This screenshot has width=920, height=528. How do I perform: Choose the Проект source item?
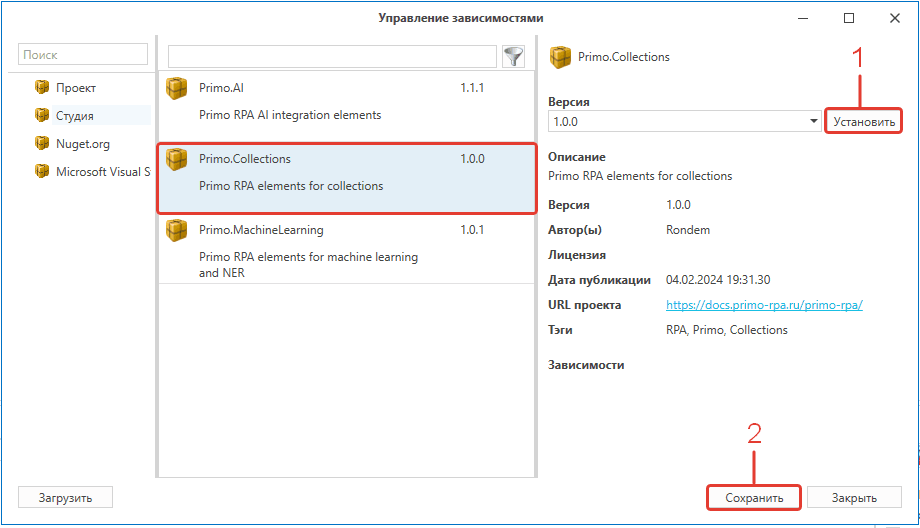(76, 87)
